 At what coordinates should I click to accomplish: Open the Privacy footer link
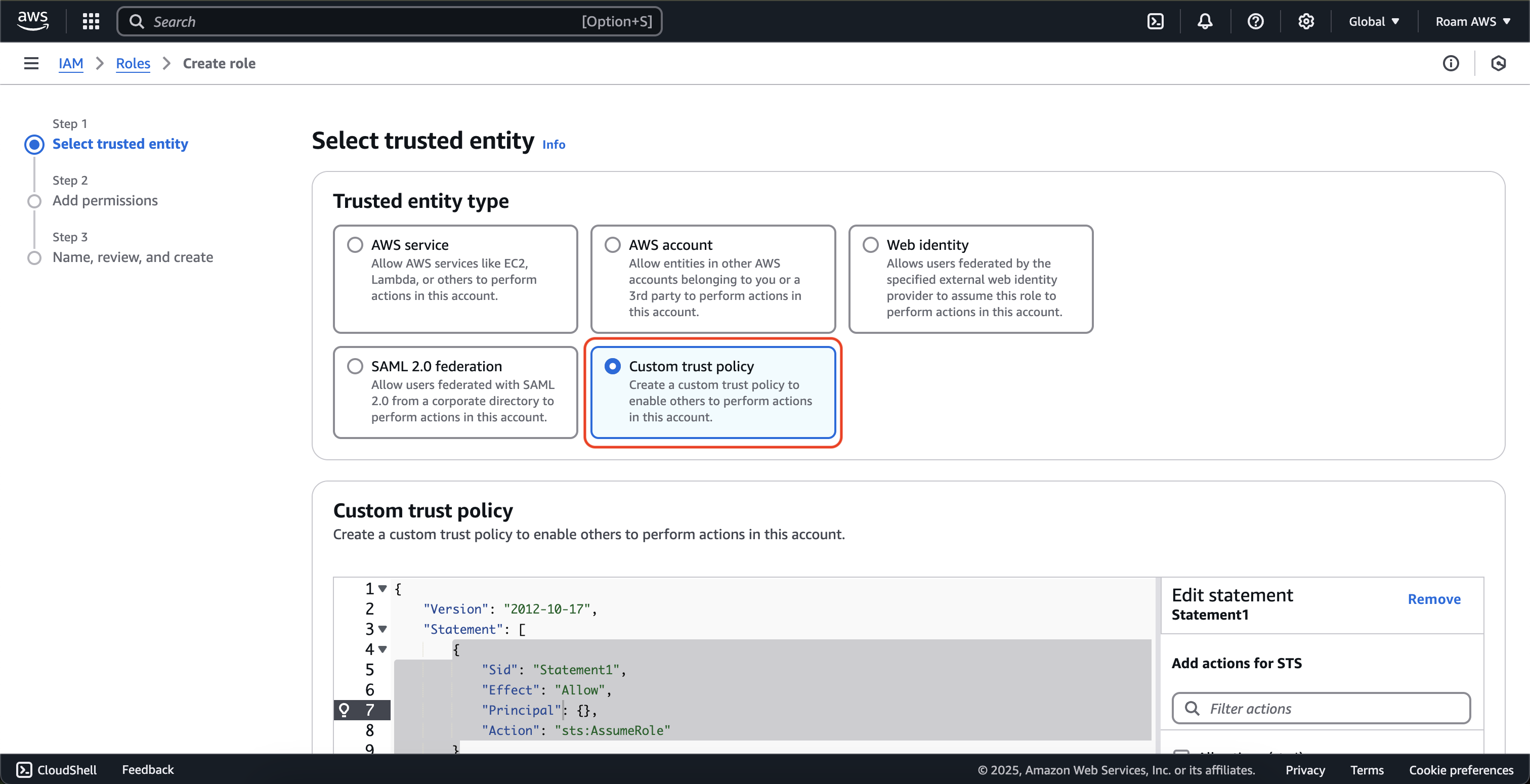[x=1305, y=770]
